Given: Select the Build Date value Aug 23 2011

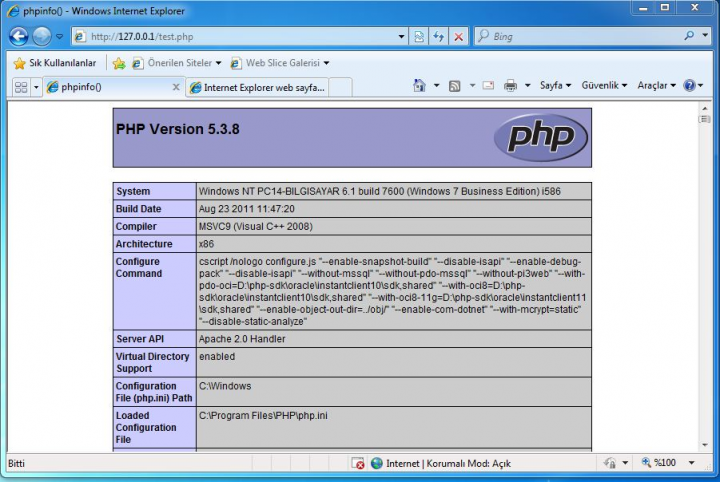Looking at the screenshot, I should coord(247,209).
